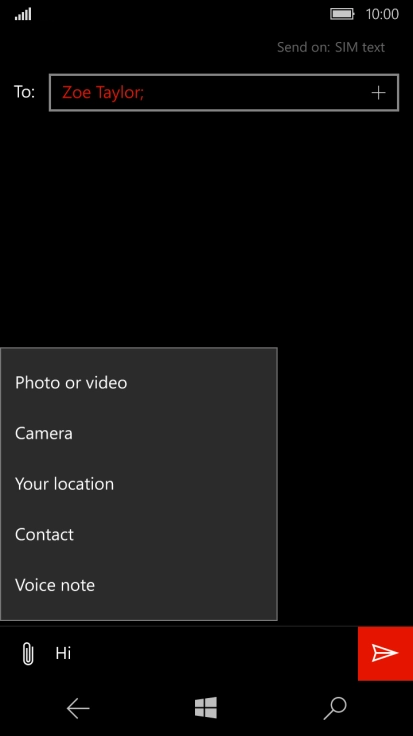Go back using the back arrow
Viewport: 413px width, 736px height.
pos(78,708)
